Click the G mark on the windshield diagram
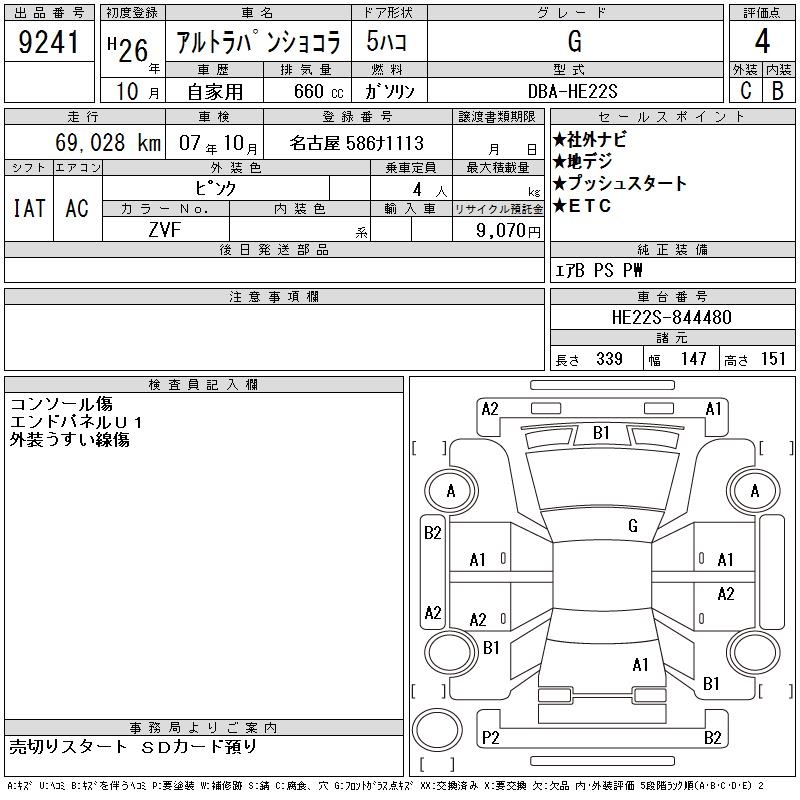 pos(633,525)
